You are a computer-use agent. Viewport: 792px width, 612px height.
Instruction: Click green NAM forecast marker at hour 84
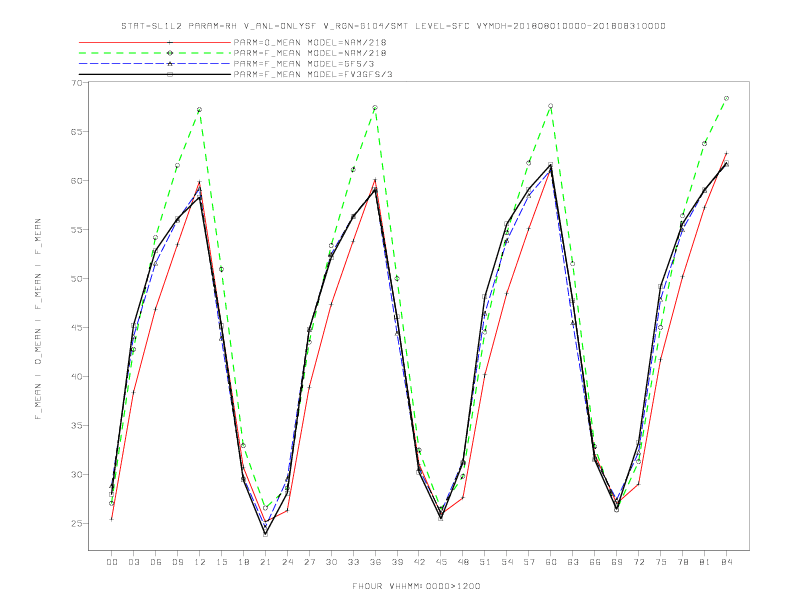pyautogui.click(x=726, y=98)
